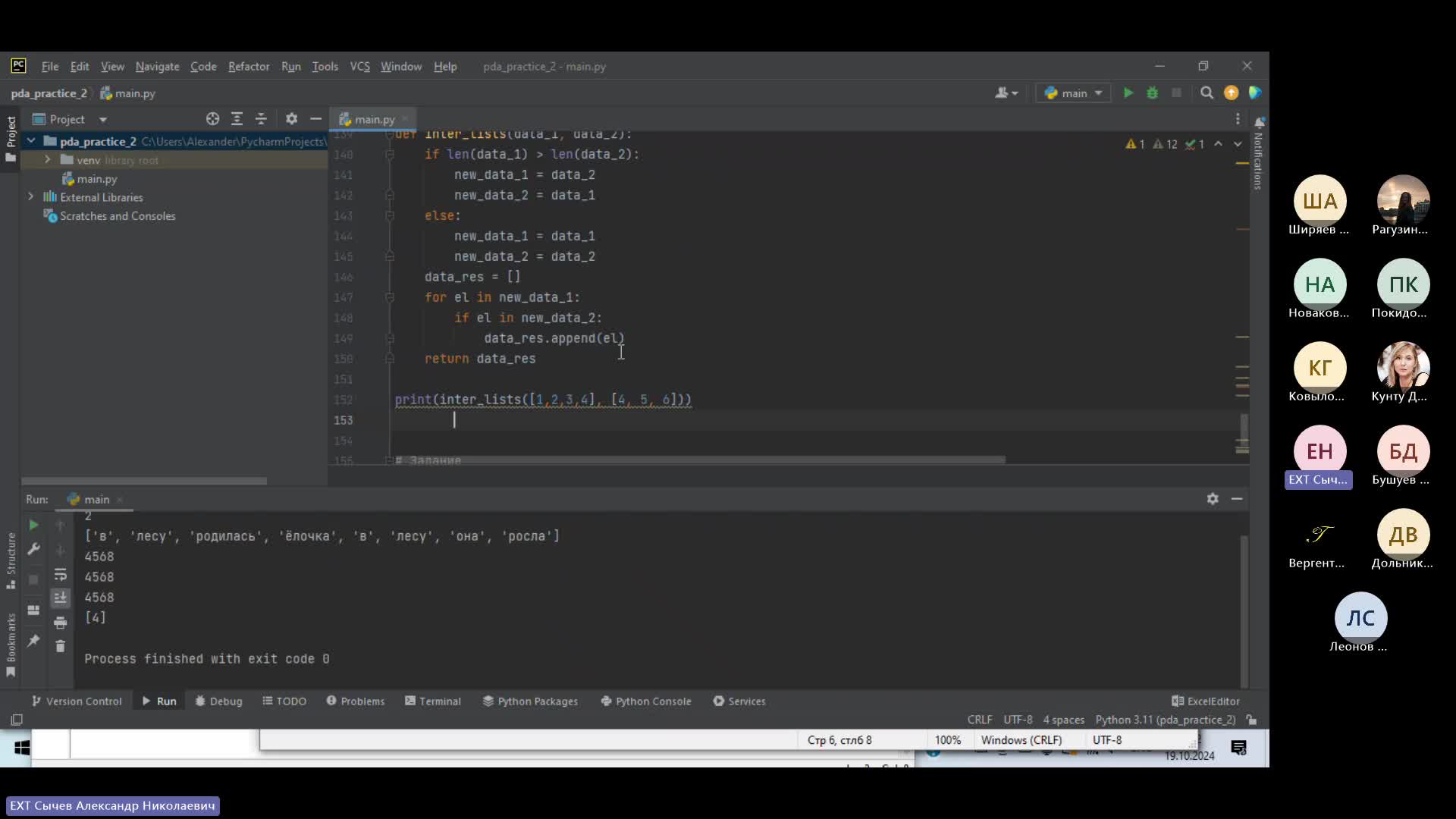Close the main run tab
Screen dimensions: 1456x819
[120, 500]
